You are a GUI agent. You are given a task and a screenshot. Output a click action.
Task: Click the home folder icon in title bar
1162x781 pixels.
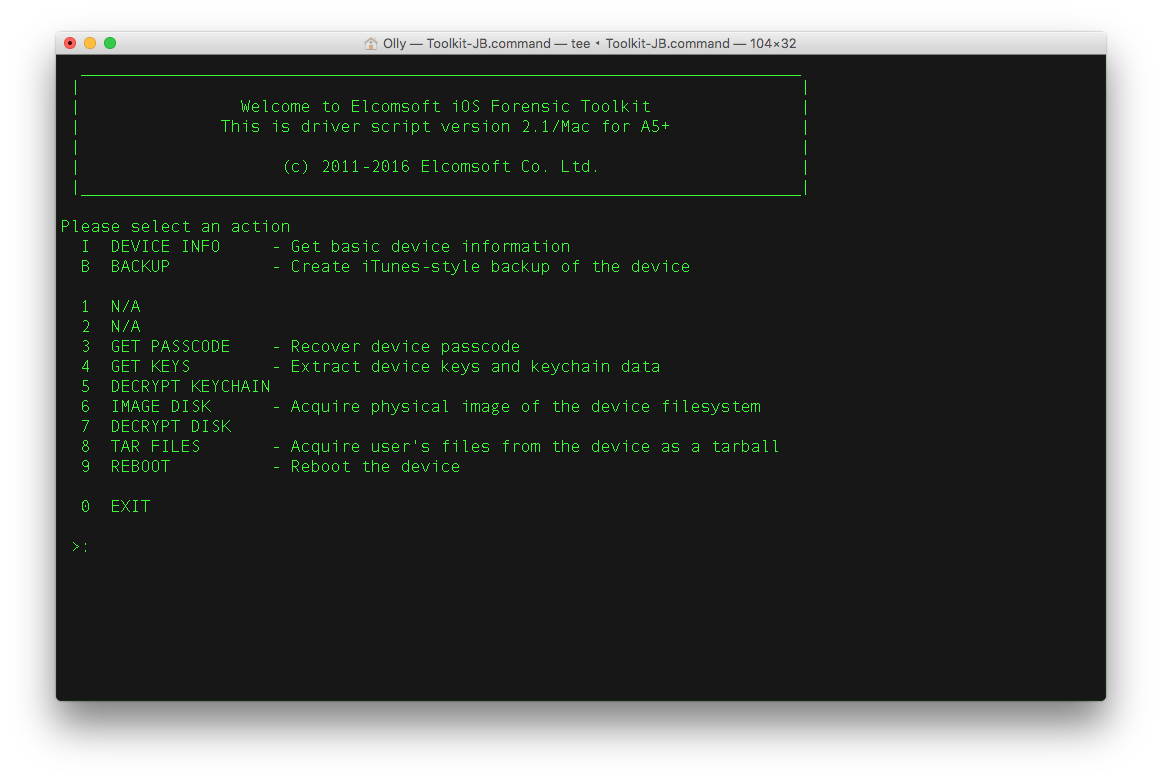point(371,44)
